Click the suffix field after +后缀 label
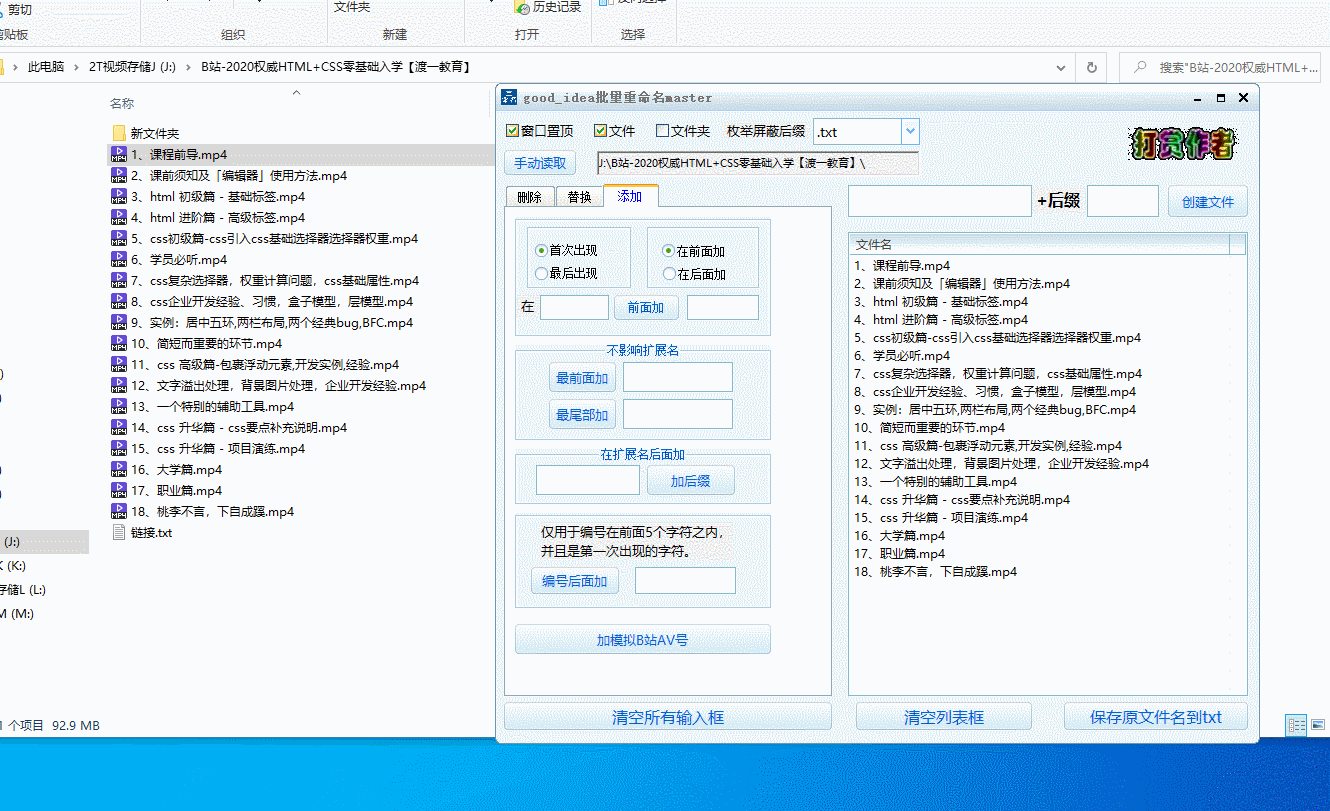Image resolution: width=1330 pixels, height=811 pixels. coord(1123,201)
